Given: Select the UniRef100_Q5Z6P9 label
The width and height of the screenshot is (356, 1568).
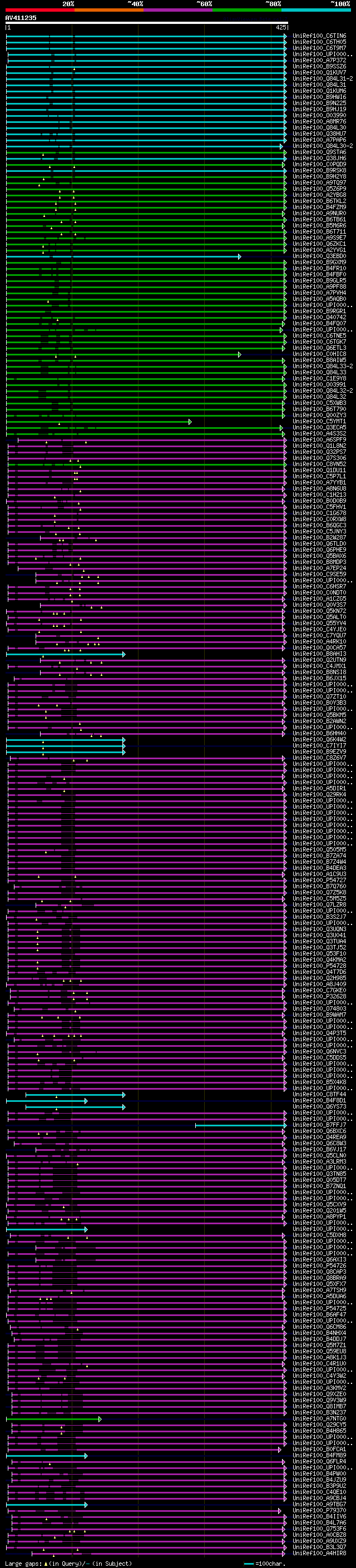Looking at the screenshot, I should pos(319,189).
